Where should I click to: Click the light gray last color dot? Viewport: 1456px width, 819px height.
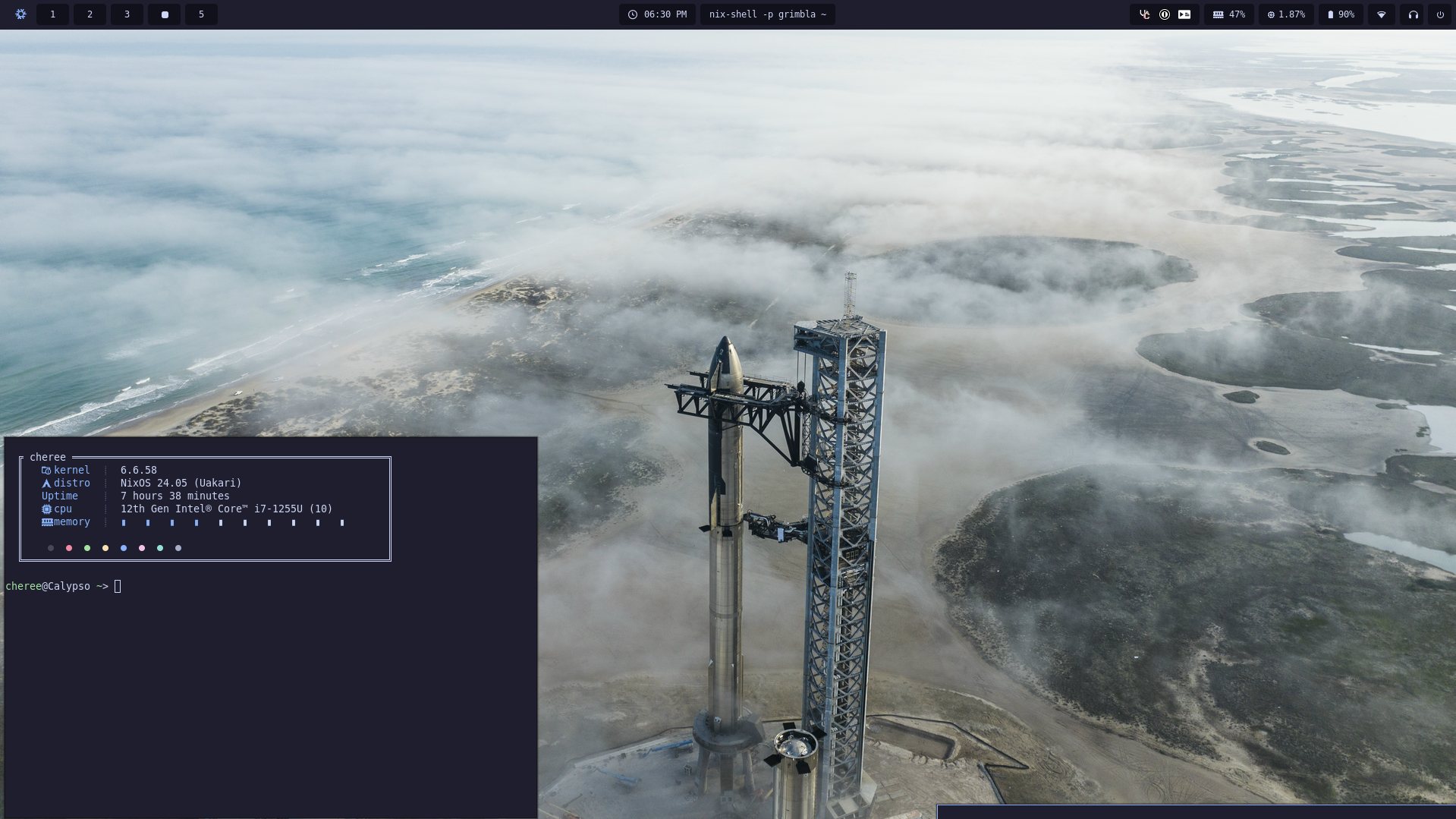click(x=178, y=548)
